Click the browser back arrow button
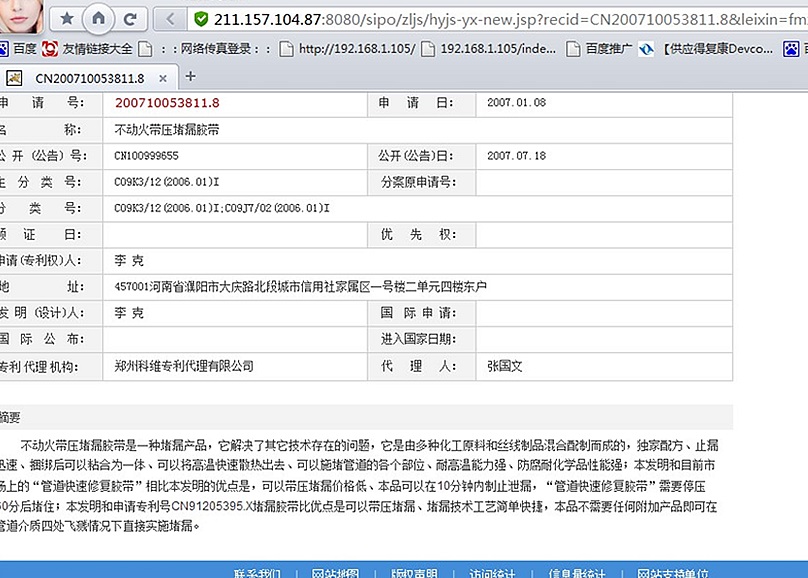 (170, 18)
